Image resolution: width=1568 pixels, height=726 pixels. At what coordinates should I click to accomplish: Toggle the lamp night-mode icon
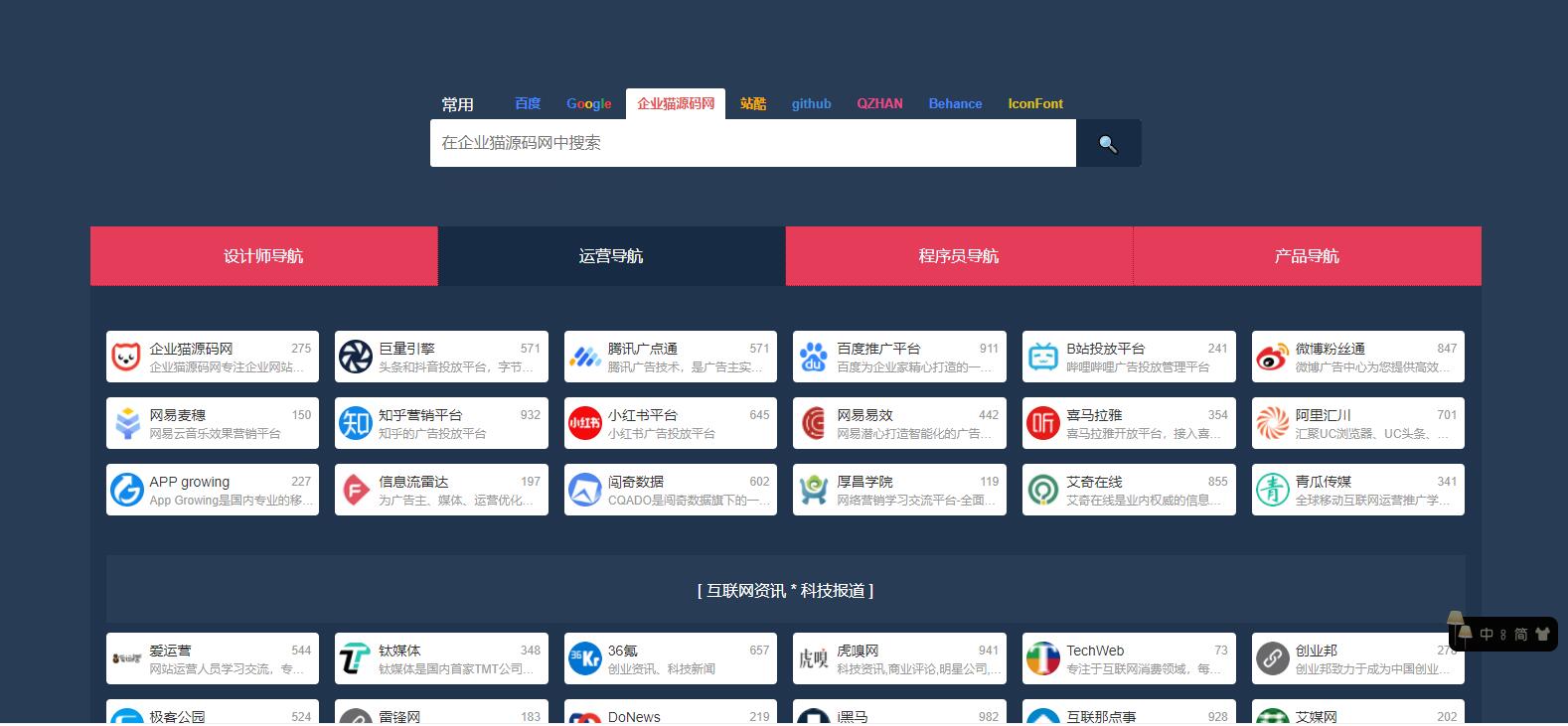coord(1458,628)
